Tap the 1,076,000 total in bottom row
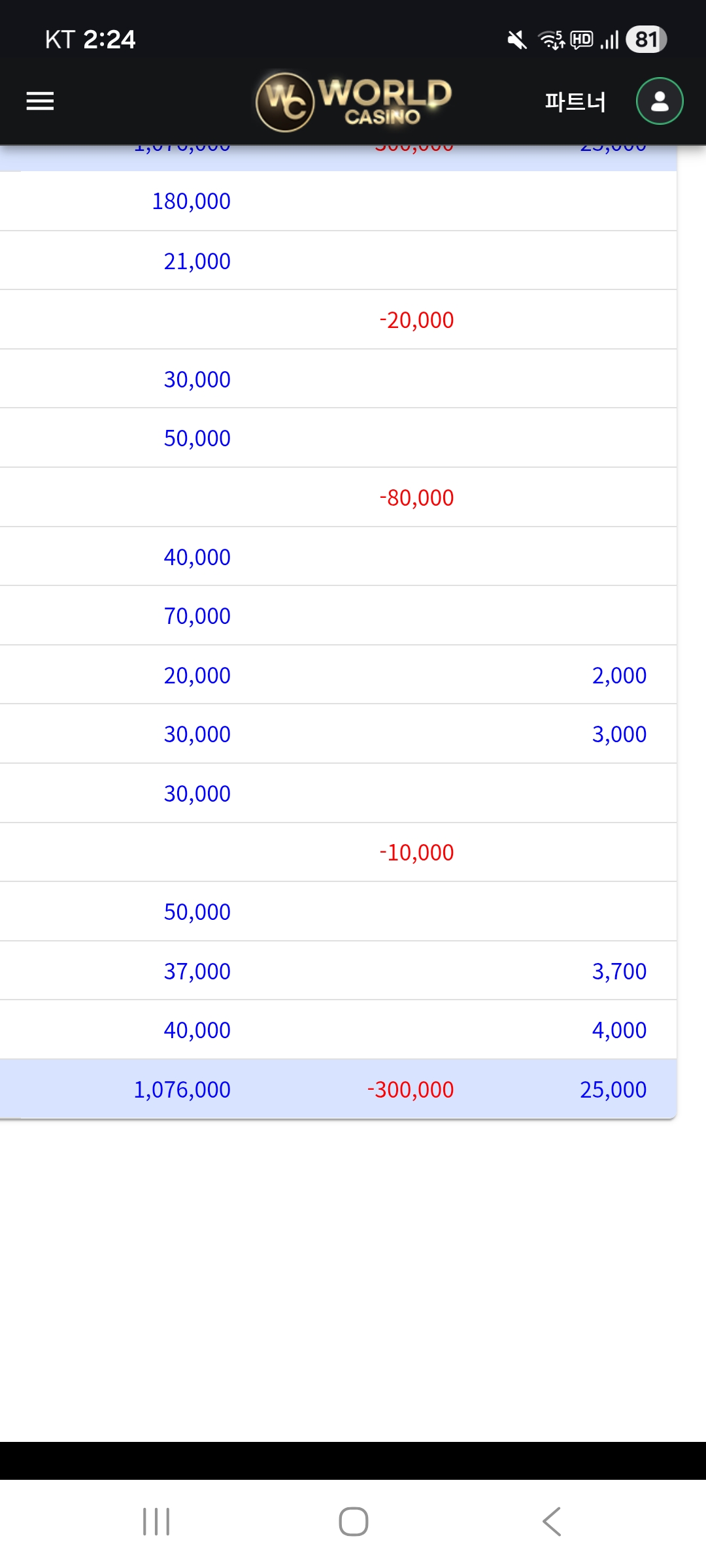The height and width of the screenshot is (1568, 706). [x=182, y=1090]
